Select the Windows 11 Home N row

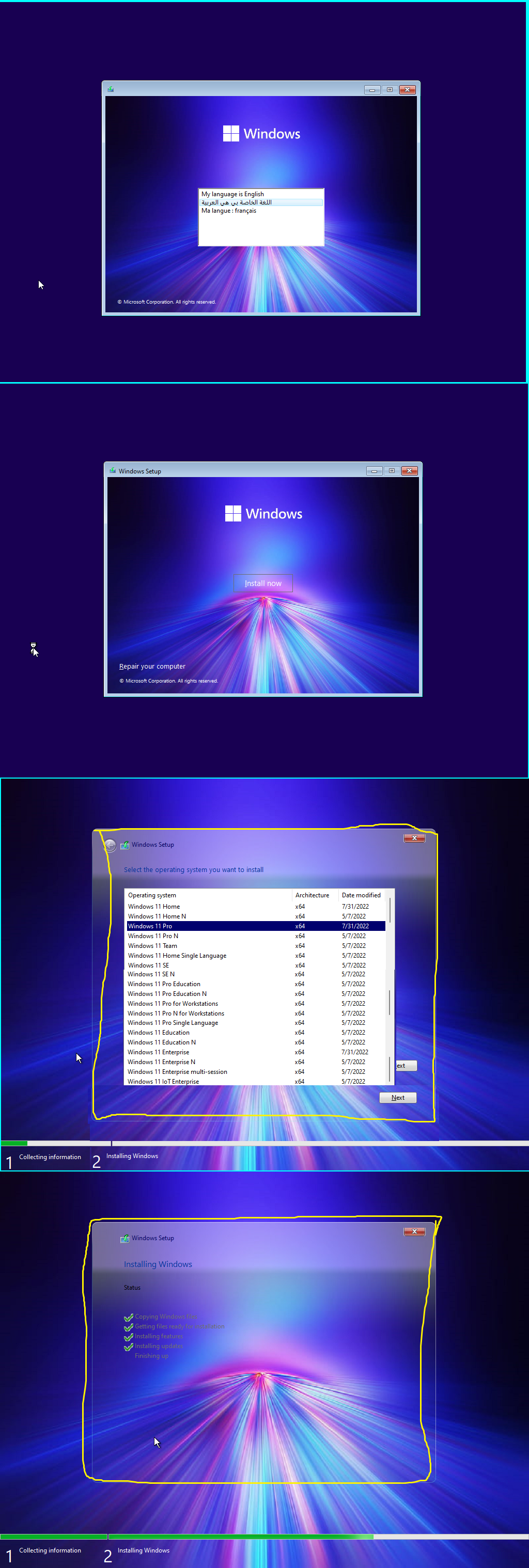[x=256, y=917]
